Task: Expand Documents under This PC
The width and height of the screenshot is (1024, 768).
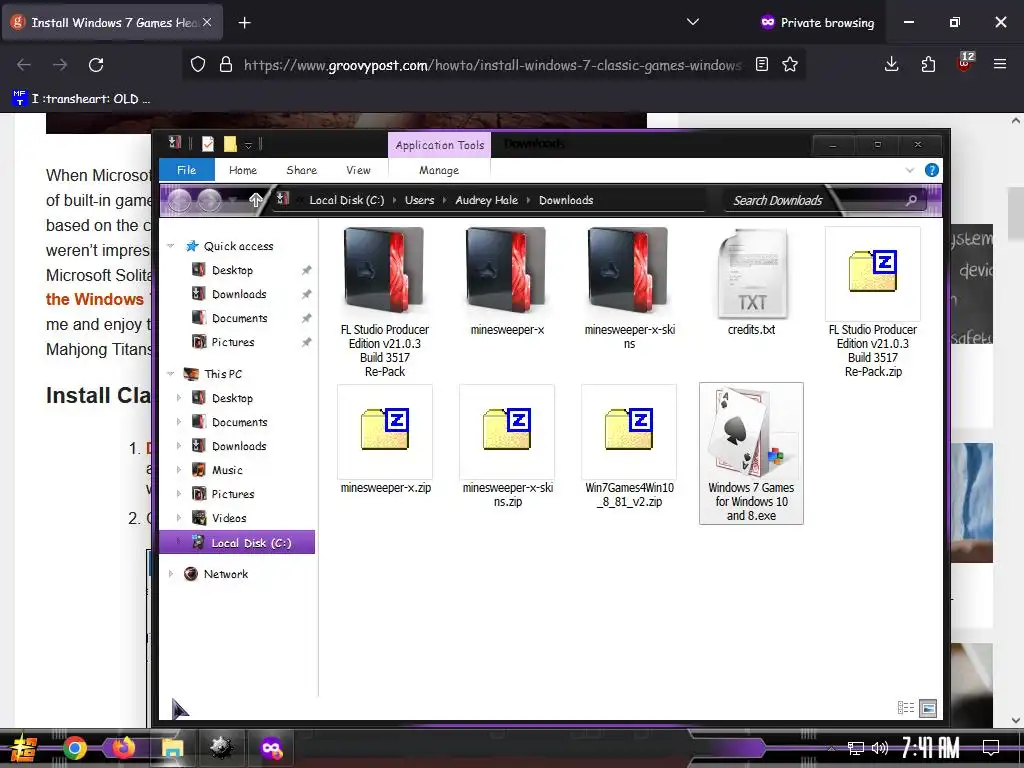Action: [x=179, y=422]
